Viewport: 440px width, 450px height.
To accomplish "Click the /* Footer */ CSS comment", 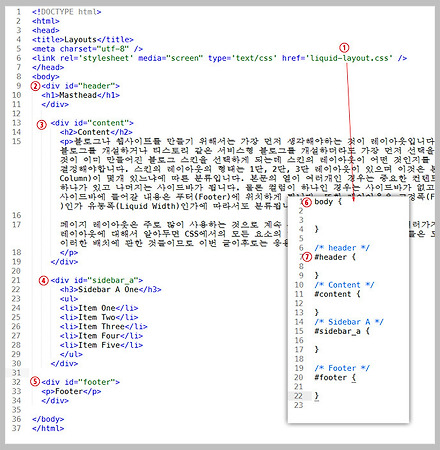I will (x=342, y=368).
